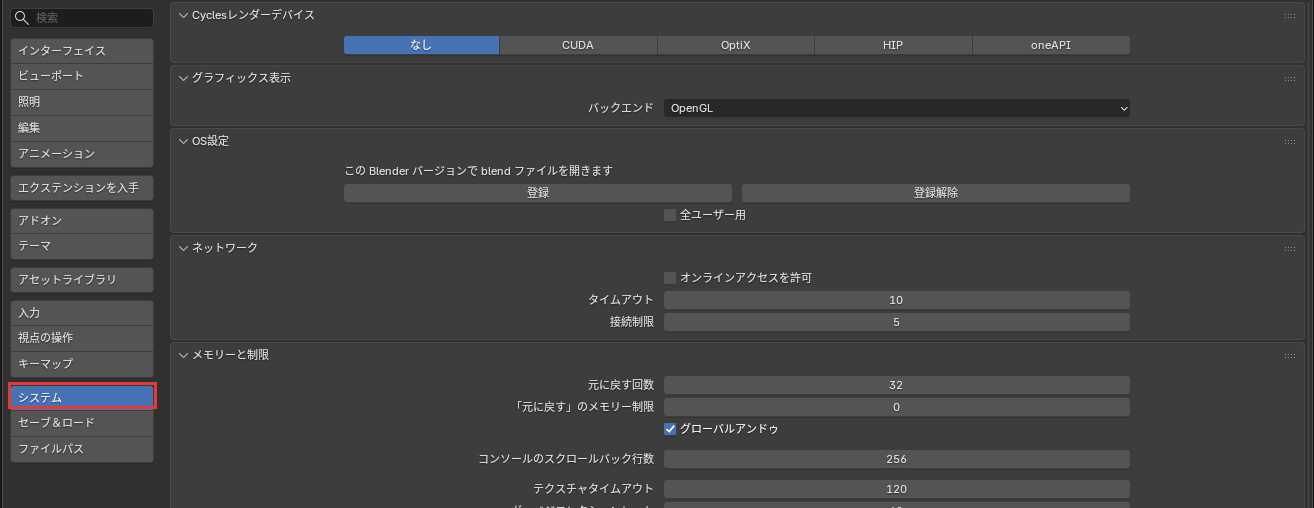This screenshot has height=508, width=1314.
Task: Collapse the Cyclesレンダーデバイス panel
Action: (183, 15)
